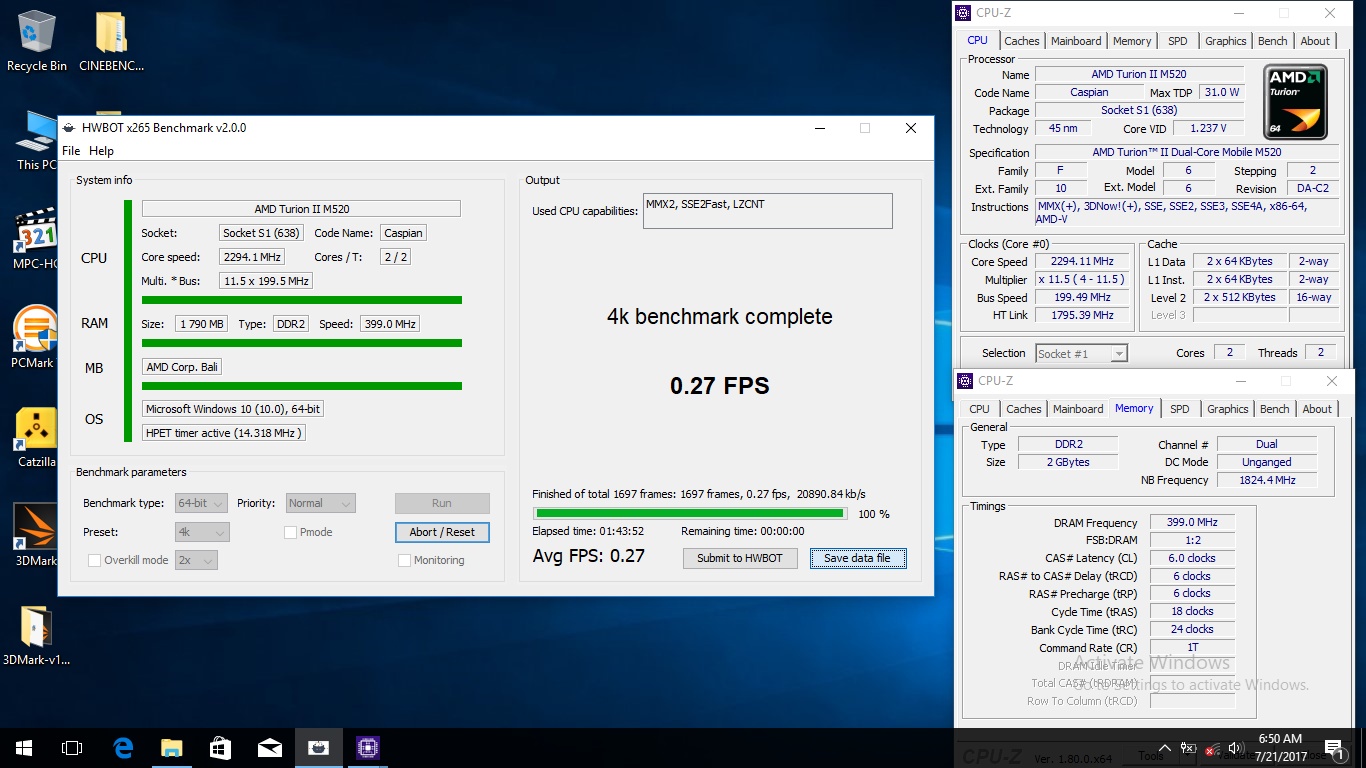Click the Multiplier value x 11.5
This screenshot has height=768, width=1366.
(x=1082, y=279)
